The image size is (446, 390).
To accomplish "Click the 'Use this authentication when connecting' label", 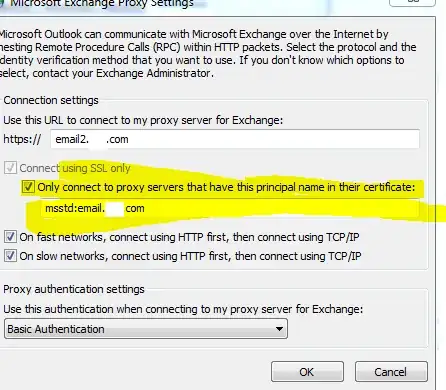I will point(183,309).
